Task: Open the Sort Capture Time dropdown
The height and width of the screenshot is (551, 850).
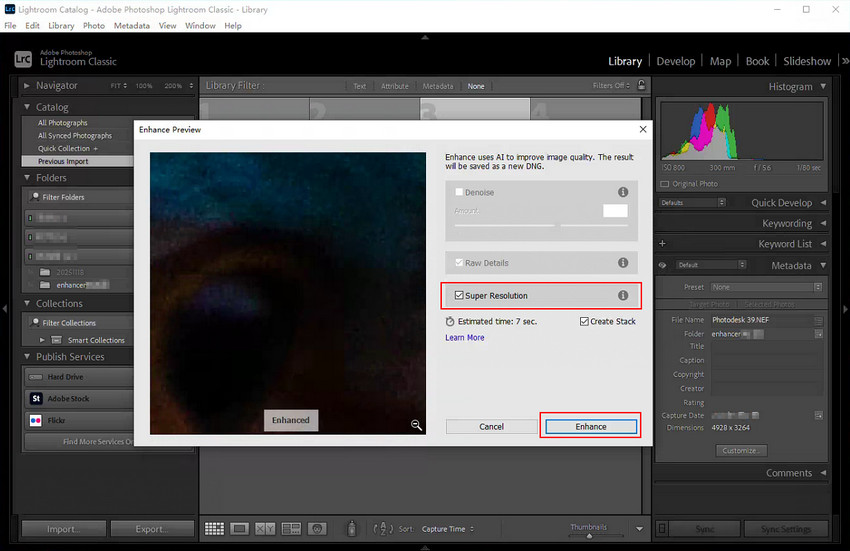Action: pyautogui.click(x=448, y=529)
